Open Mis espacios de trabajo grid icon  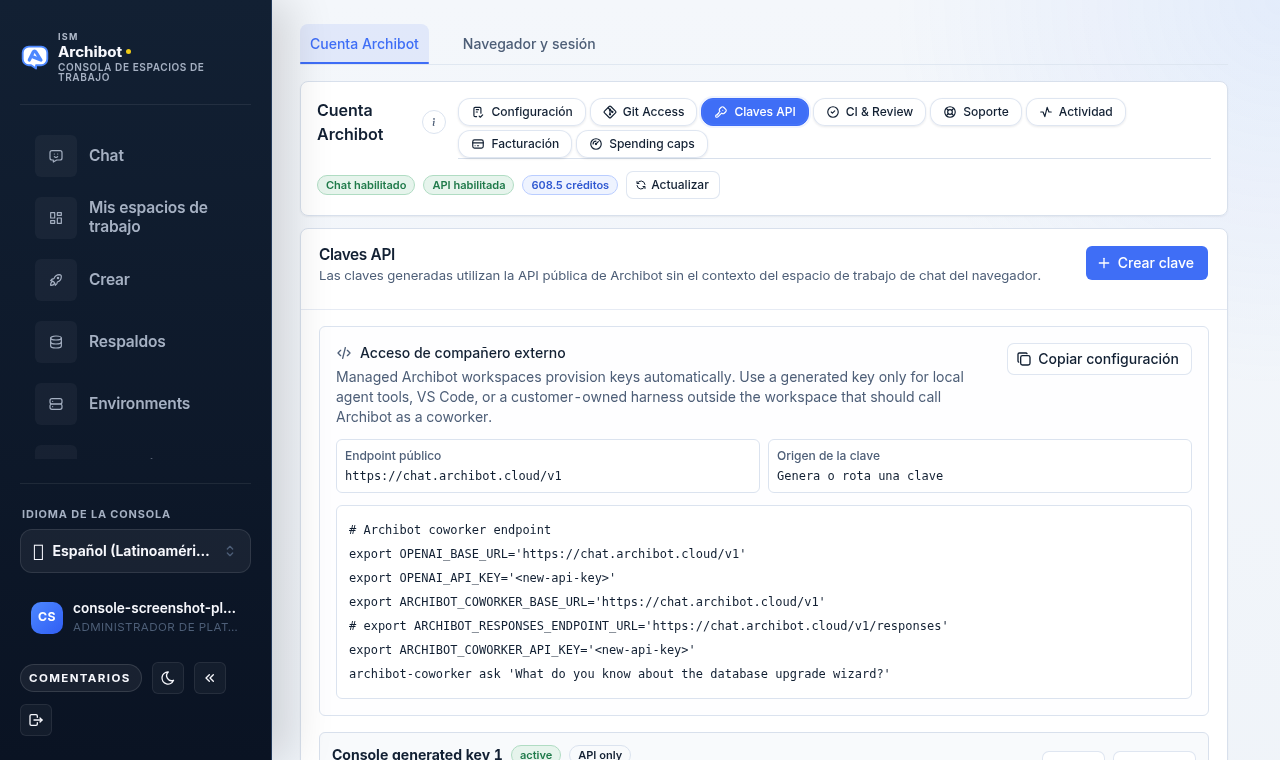click(x=56, y=218)
